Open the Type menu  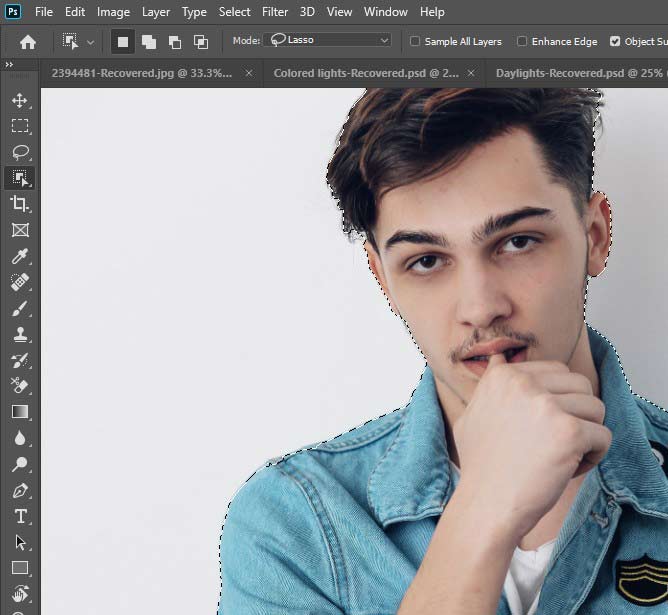(194, 12)
